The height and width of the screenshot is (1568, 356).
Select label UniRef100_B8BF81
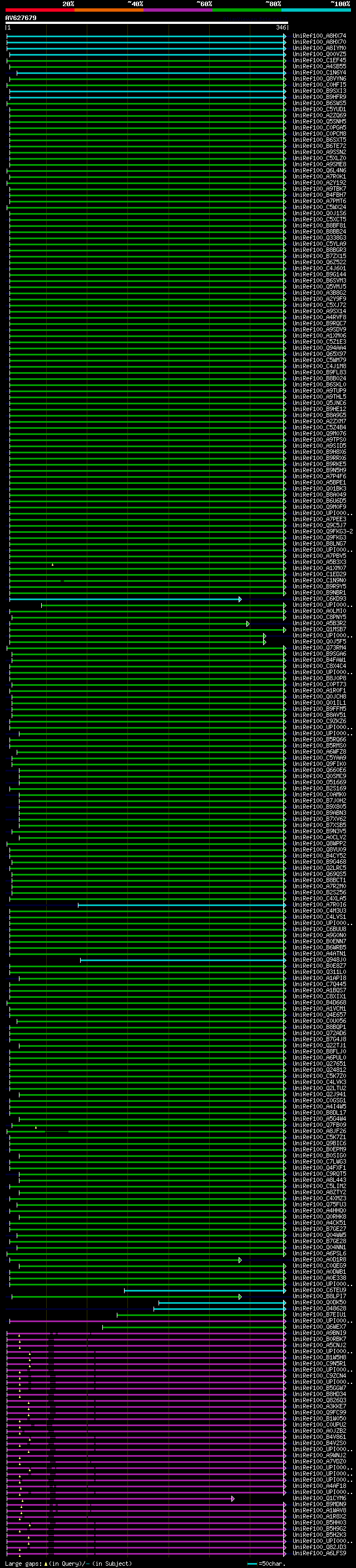tap(319, 225)
